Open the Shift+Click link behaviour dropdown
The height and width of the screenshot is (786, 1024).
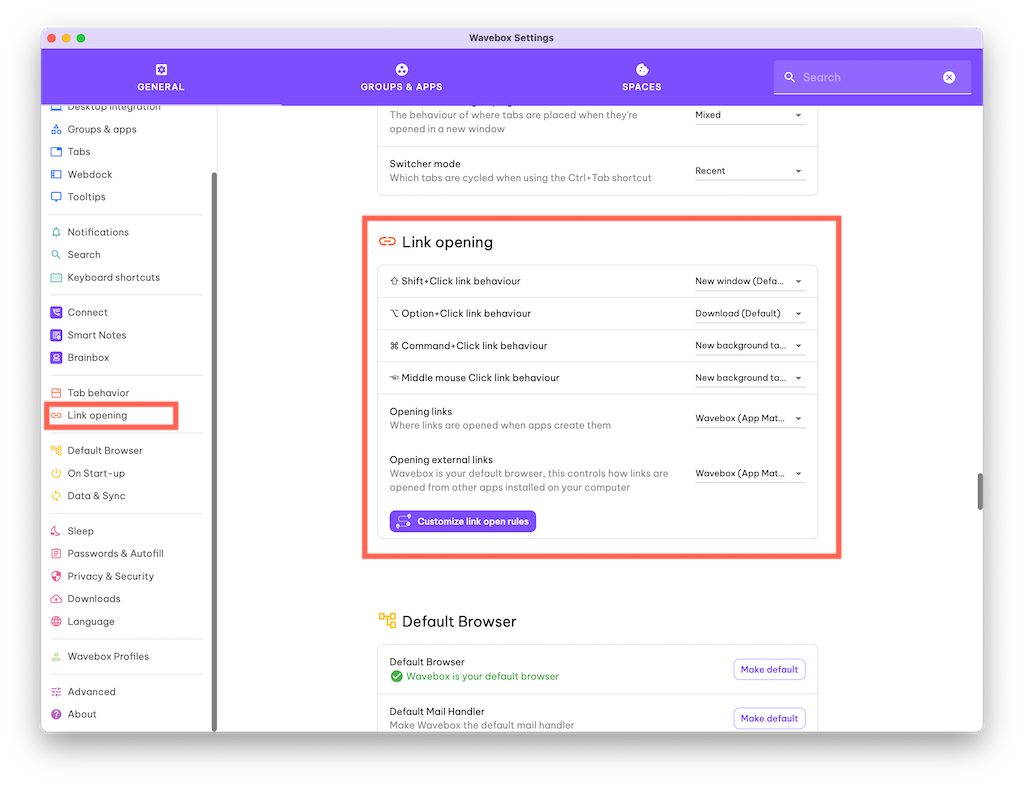pos(750,281)
